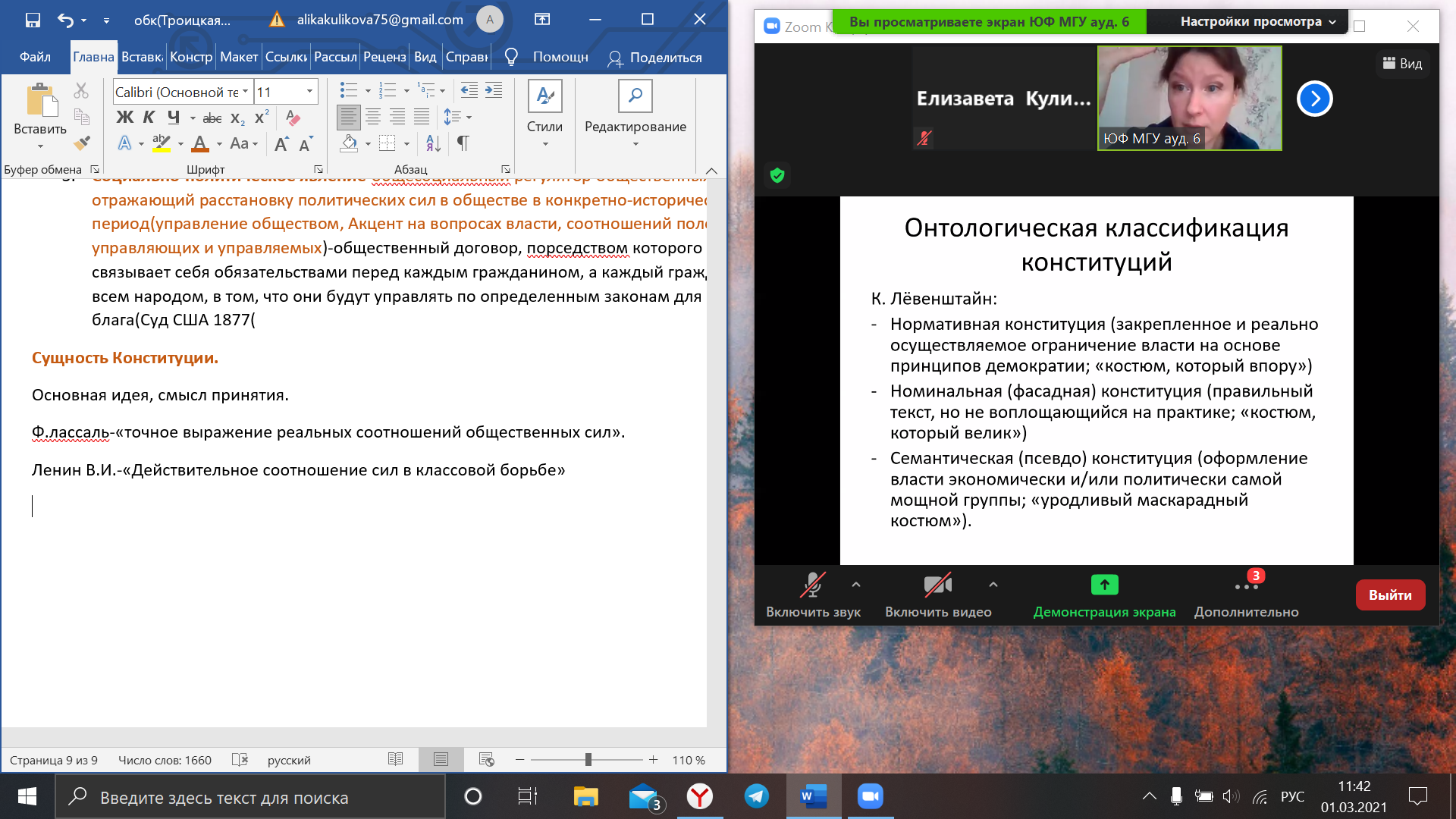The height and width of the screenshot is (819, 1456).
Task: Decrease paragraph indent
Action: pos(469,91)
